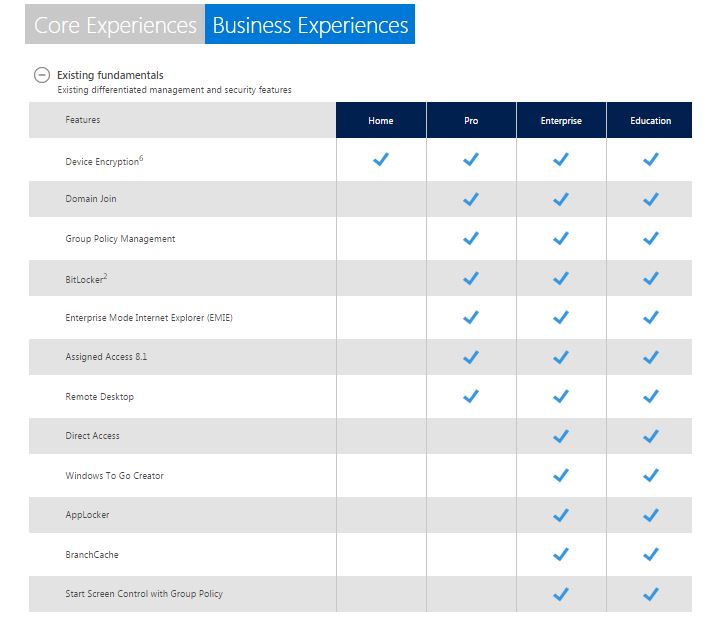The height and width of the screenshot is (619, 717).
Task: Click the Pro column header
Action: pyautogui.click(x=471, y=120)
